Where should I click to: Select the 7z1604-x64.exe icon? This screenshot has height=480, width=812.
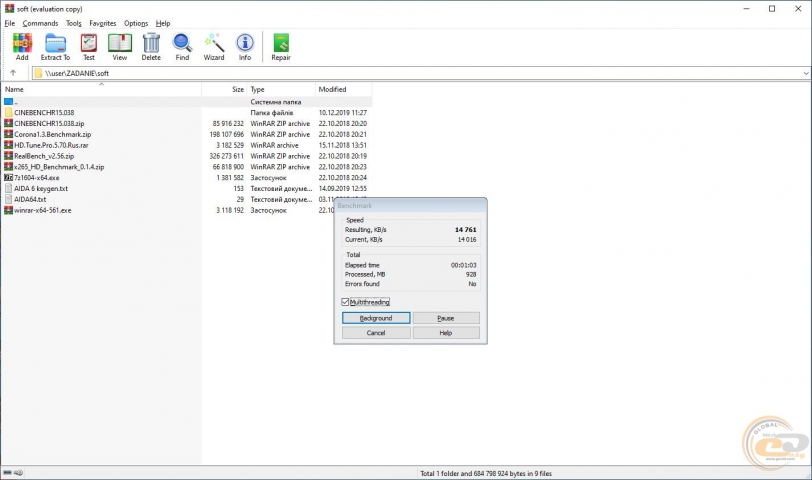tap(8, 178)
